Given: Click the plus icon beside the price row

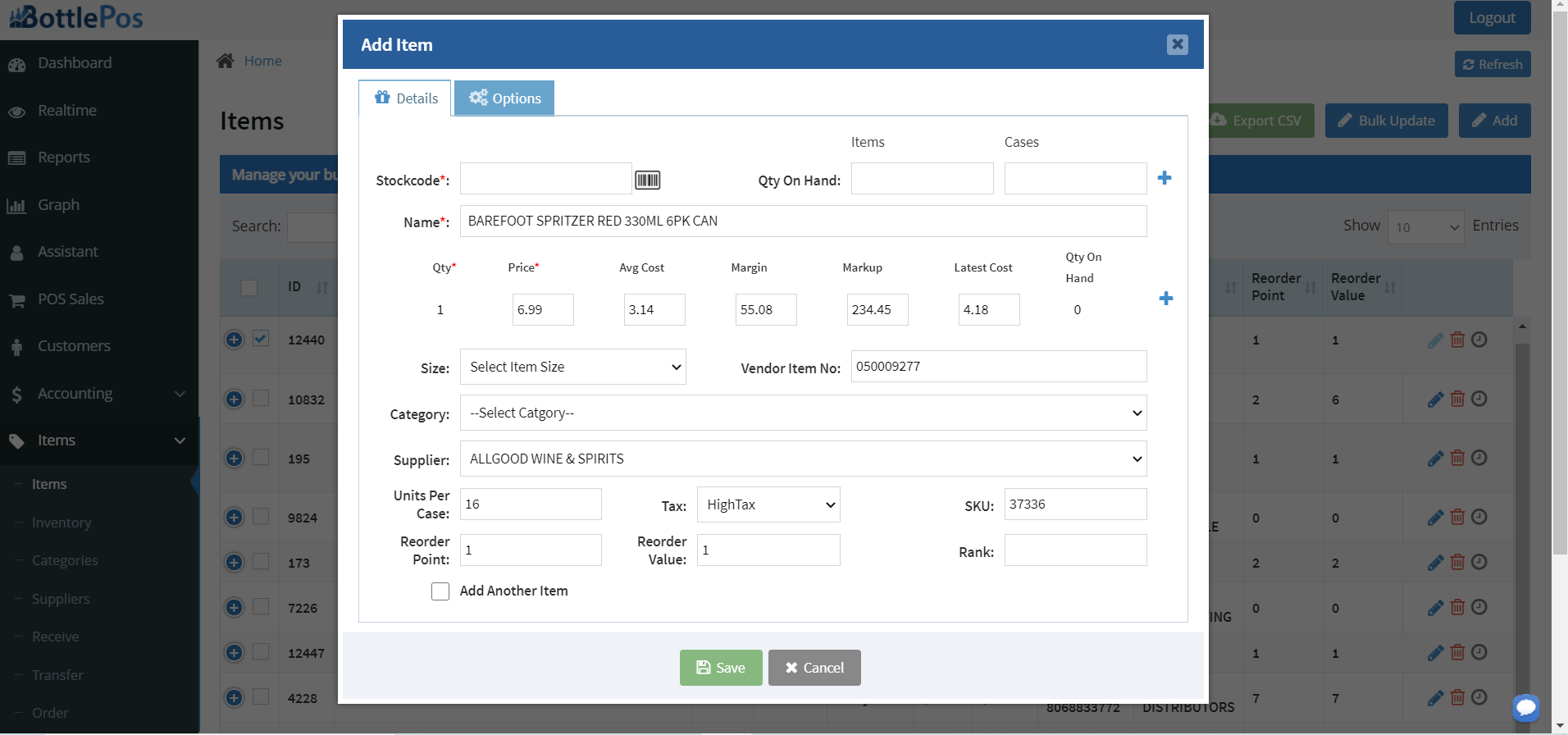Looking at the screenshot, I should point(1165,299).
